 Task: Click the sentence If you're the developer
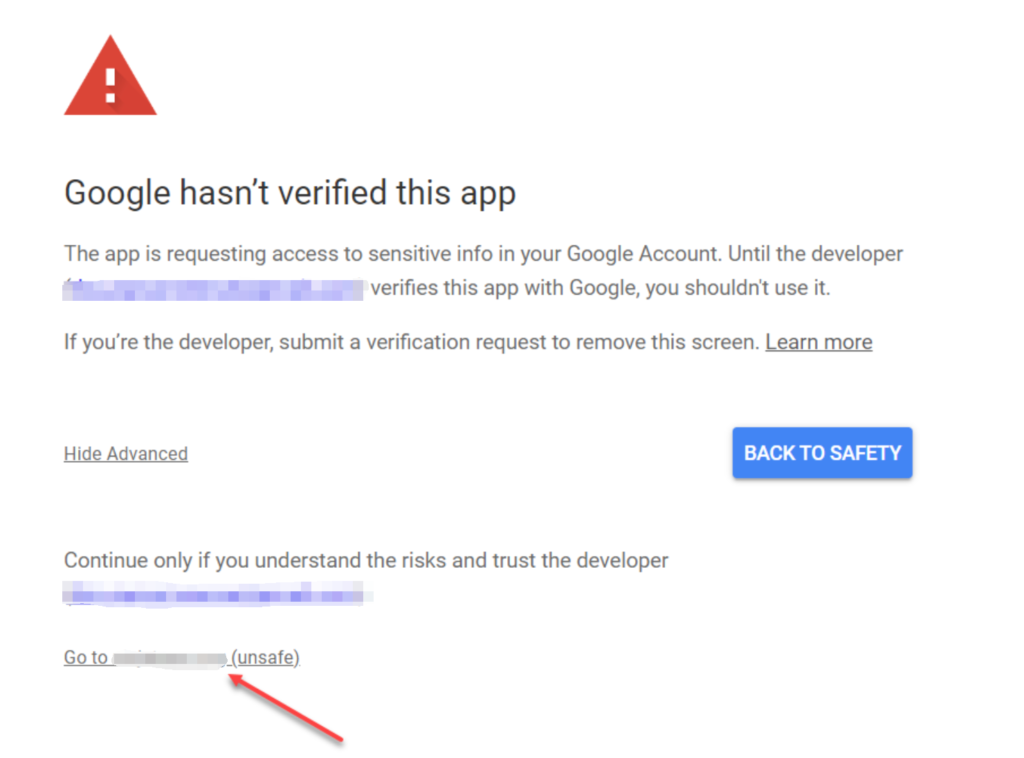pos(414,342)
